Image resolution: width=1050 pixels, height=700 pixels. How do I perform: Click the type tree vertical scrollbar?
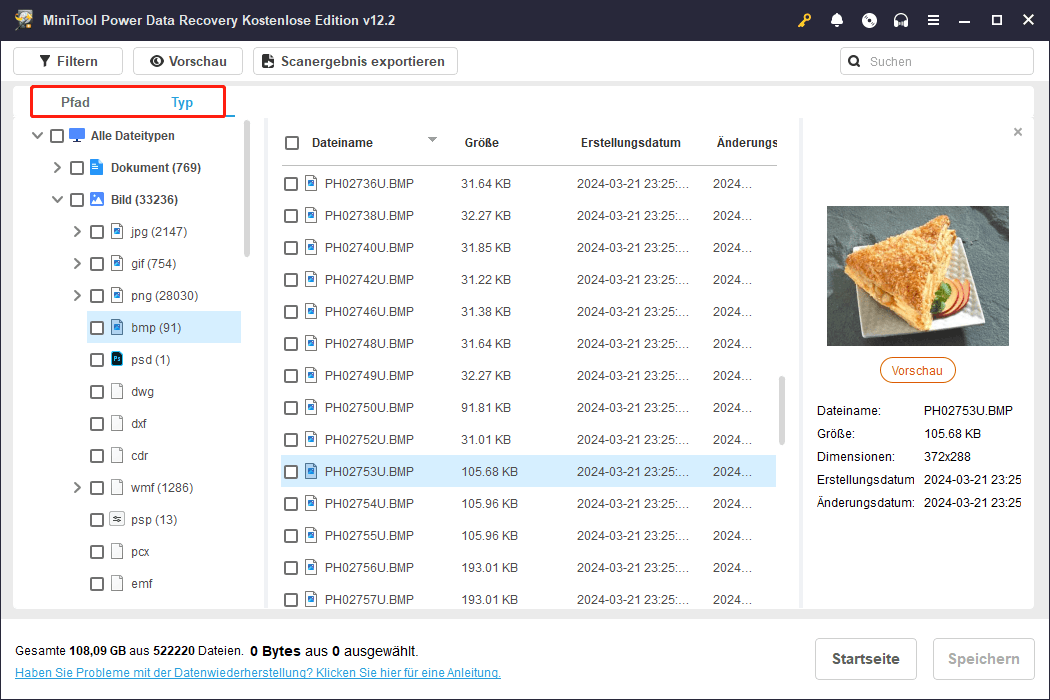click(246, 189)
